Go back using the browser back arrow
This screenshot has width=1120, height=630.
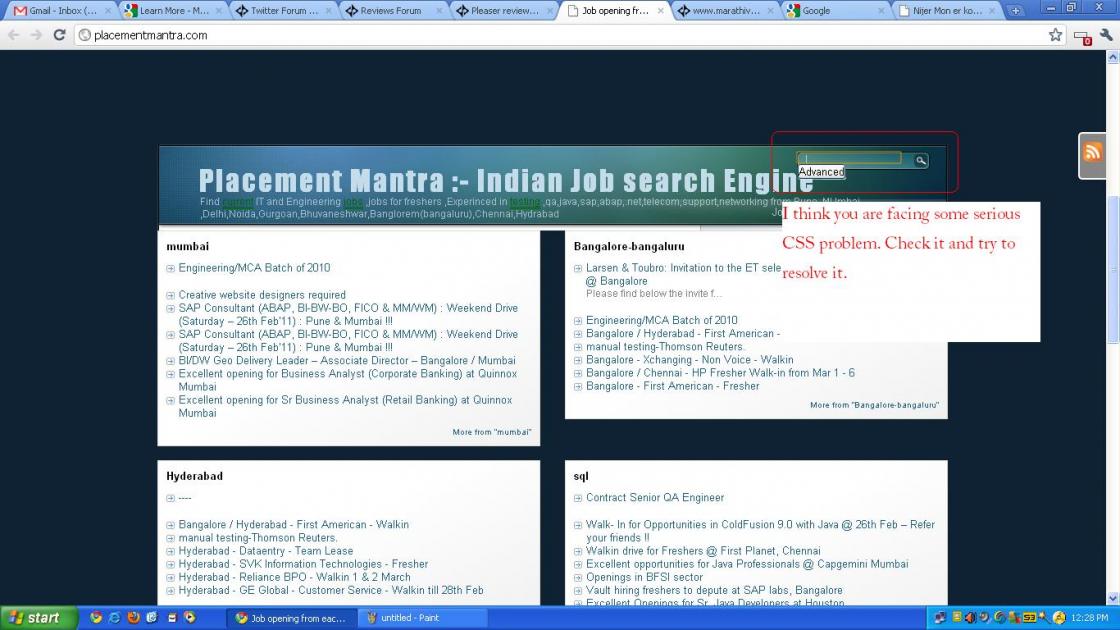click(x=14, y=35)
